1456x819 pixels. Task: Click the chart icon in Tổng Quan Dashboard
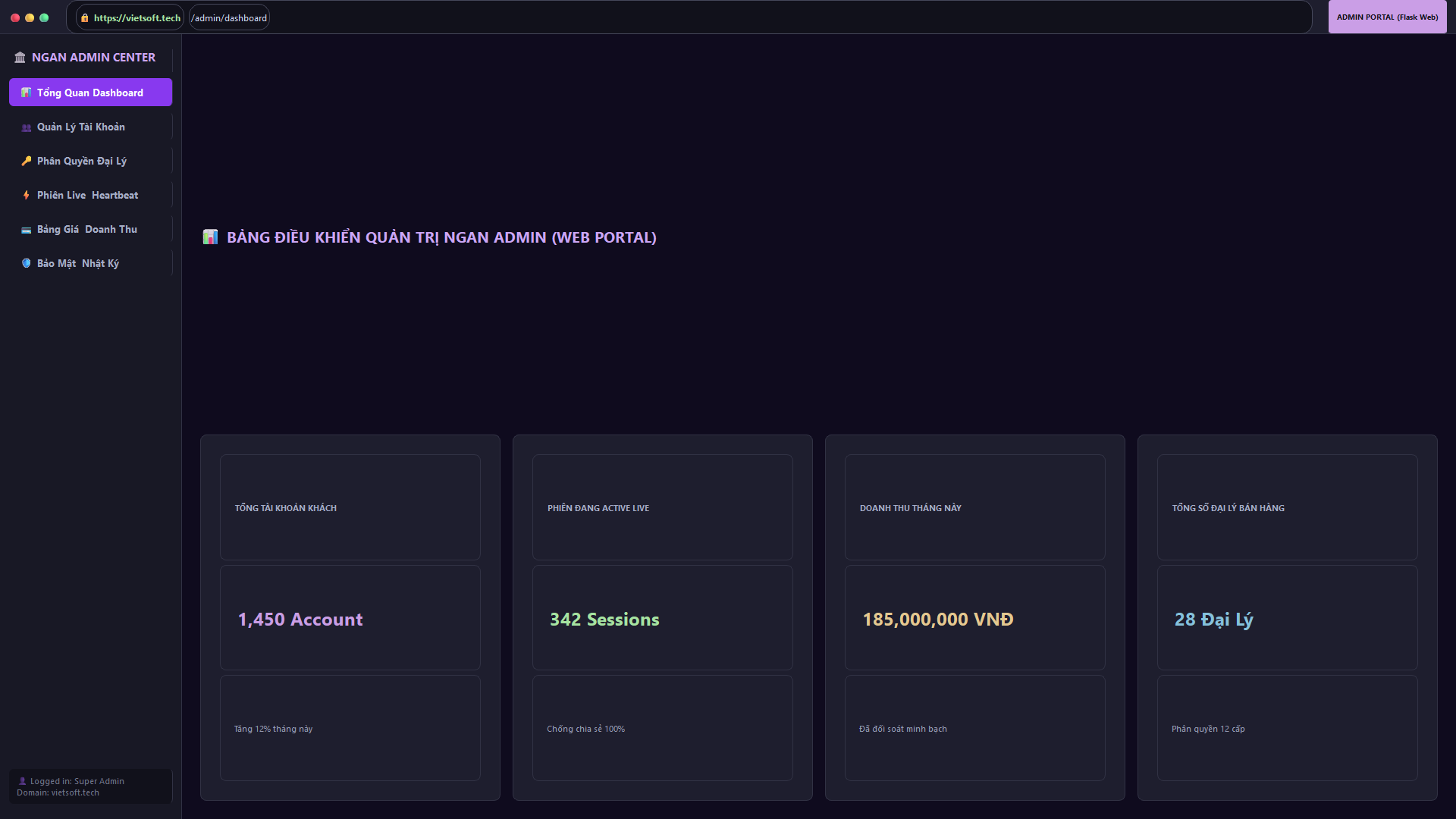tap(27, 93)
